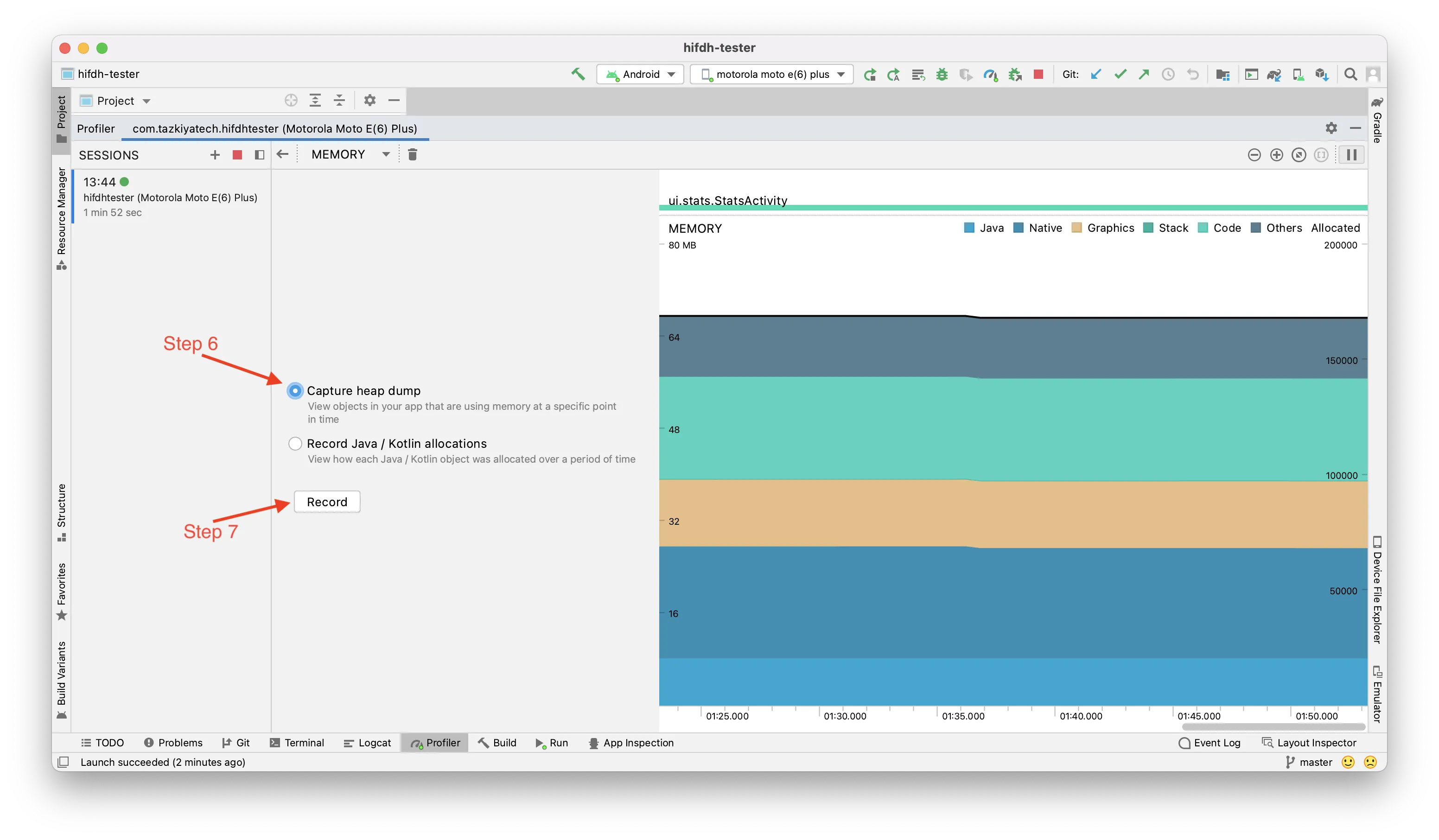The width and height of the screenshot is (1439, 840).
Task: Select Capture heap dump radio option
Action: click(x=295, y=391)
